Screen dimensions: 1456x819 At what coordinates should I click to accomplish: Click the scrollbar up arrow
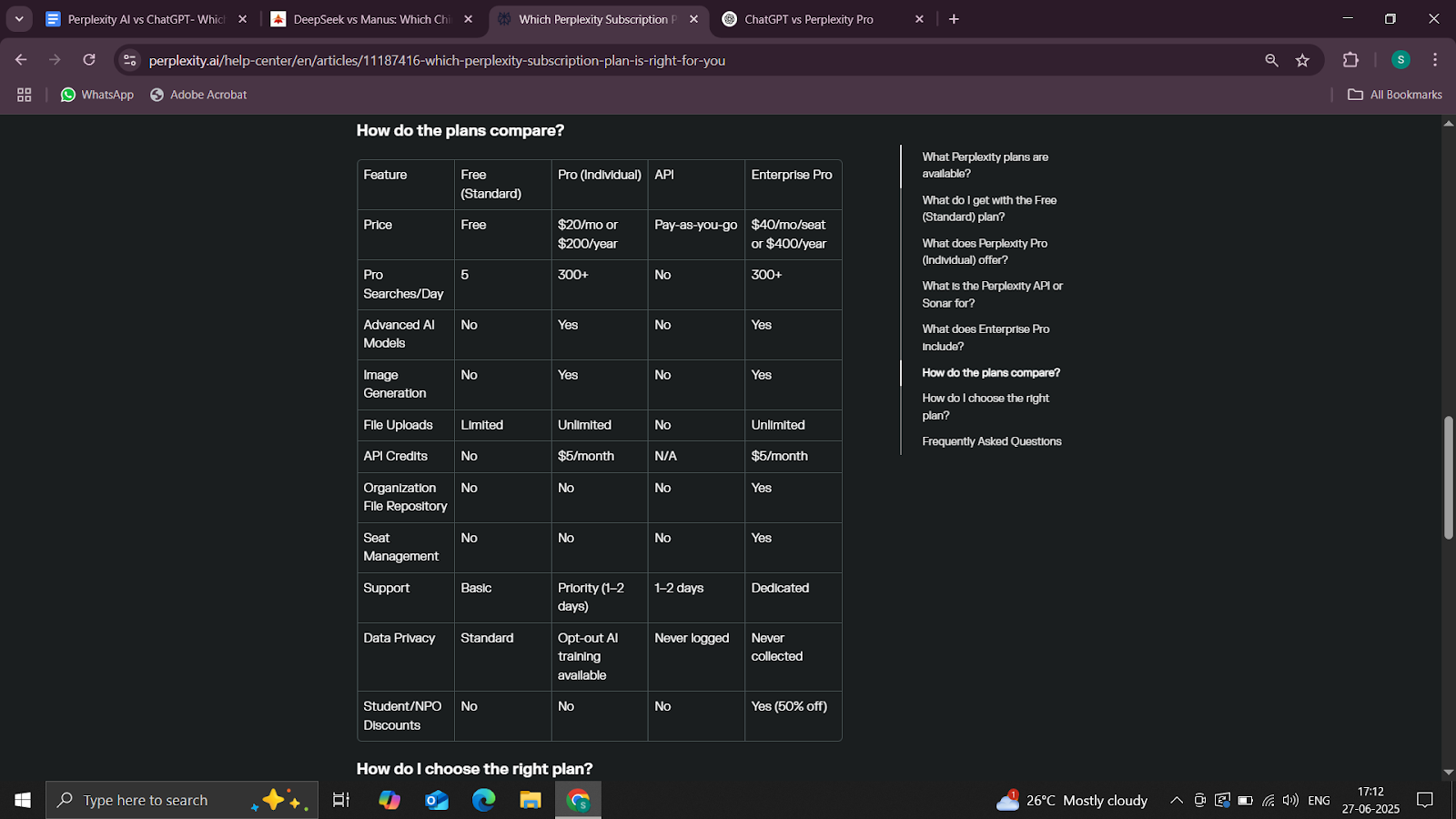[x=1448, y=123]
